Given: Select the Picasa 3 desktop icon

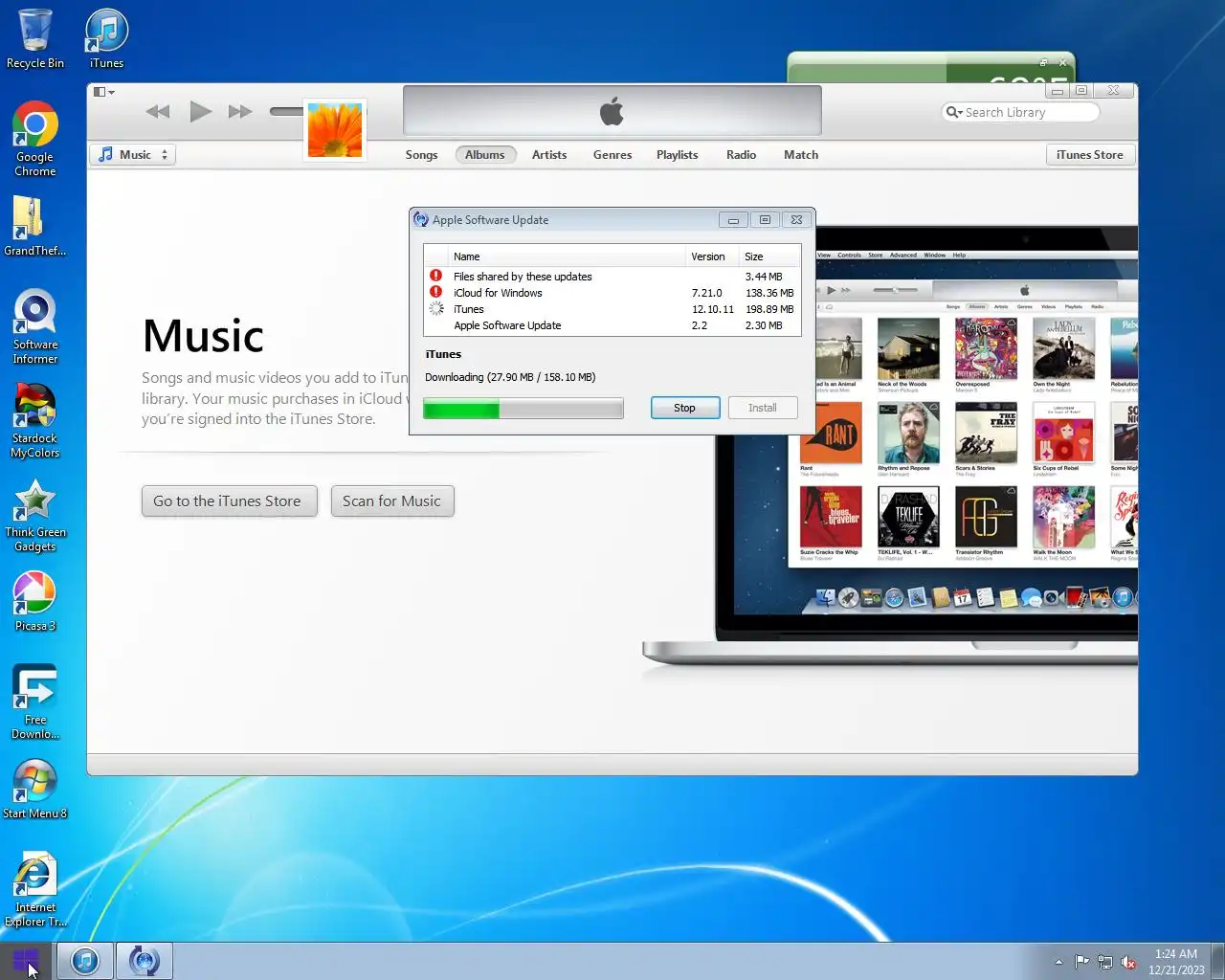Looking at the screenshot, I should [x=35, y=602].
